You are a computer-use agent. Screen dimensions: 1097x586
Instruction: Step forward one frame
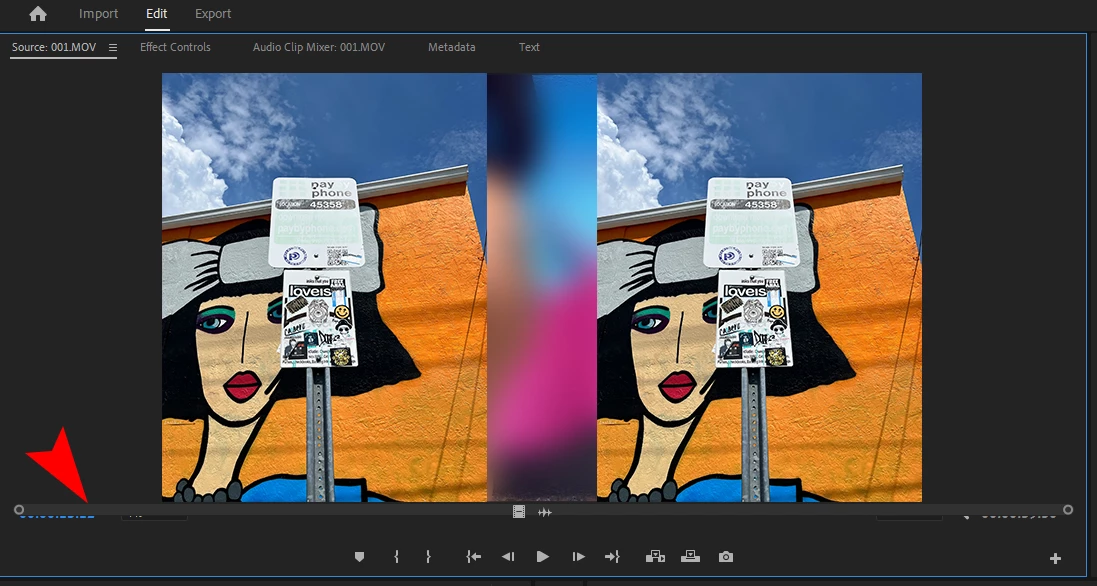click(578, 557)
